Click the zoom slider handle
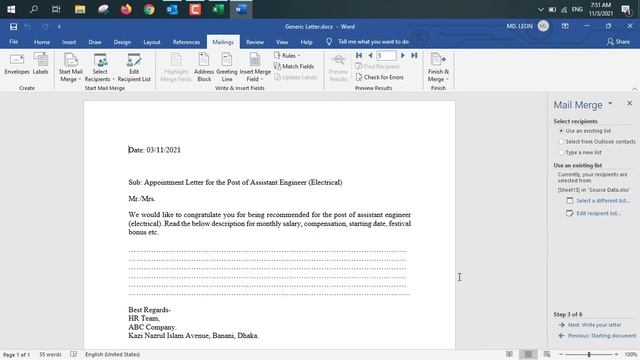The width and height of the screenshot is (640, 360). (589, 354)
